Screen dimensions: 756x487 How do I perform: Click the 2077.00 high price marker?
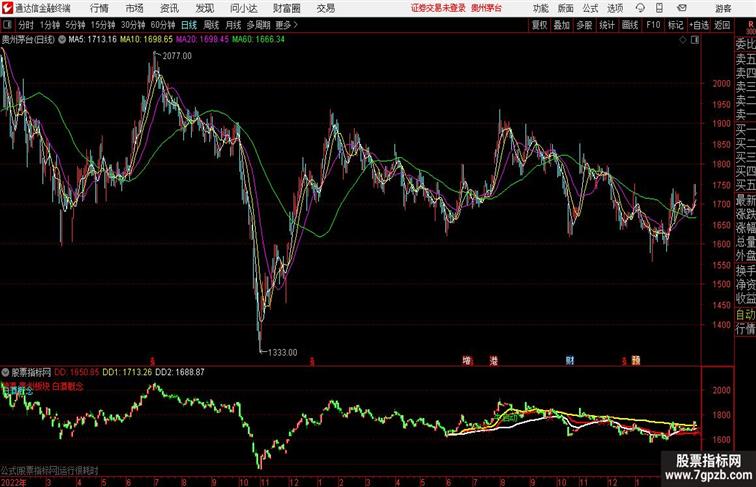point(177,56)
